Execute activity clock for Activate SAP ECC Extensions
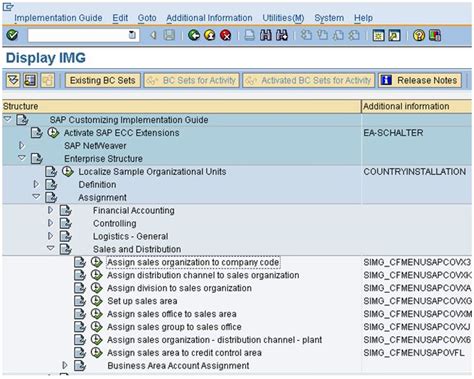 [x=53, y=133]
